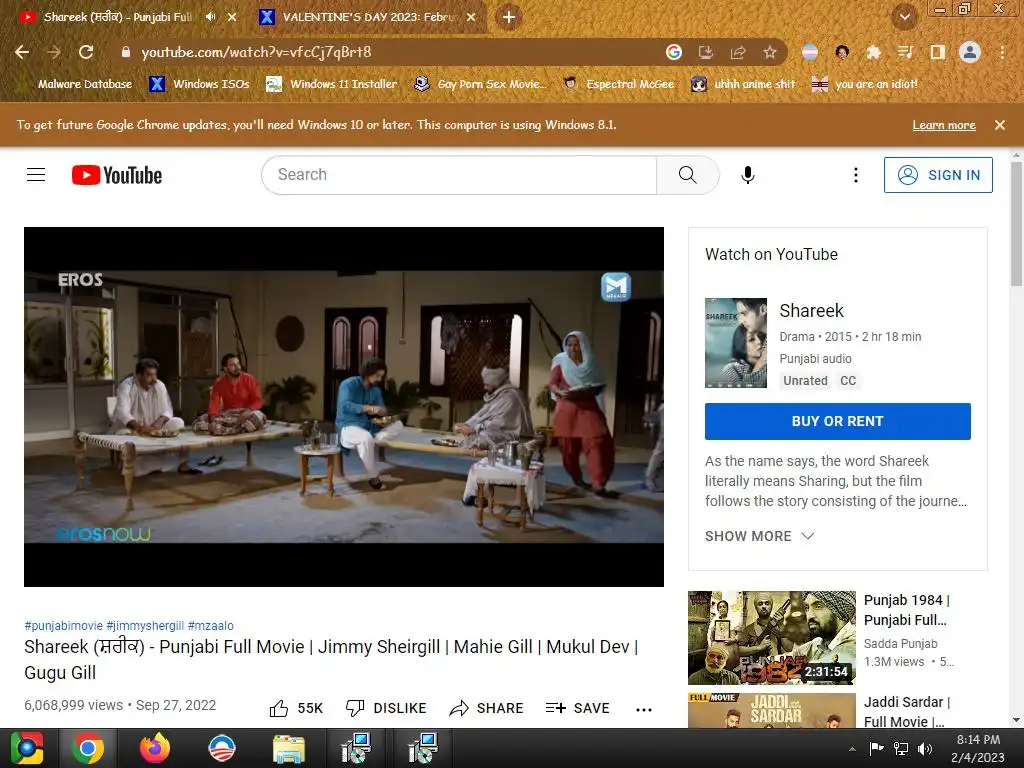Bookmark this page with the star
The height and width of the screenshot is (768, 1024).
pos(770,52)
